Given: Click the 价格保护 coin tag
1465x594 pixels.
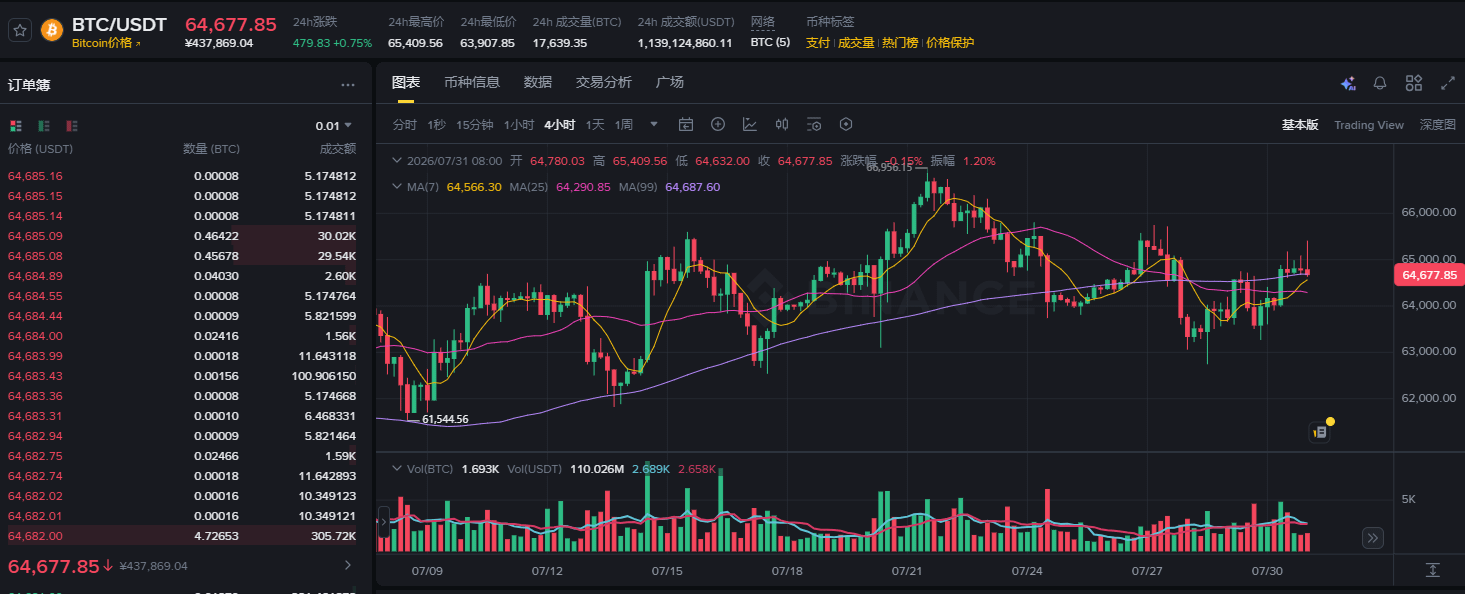Looking at the screenshot, I should 950,43.
